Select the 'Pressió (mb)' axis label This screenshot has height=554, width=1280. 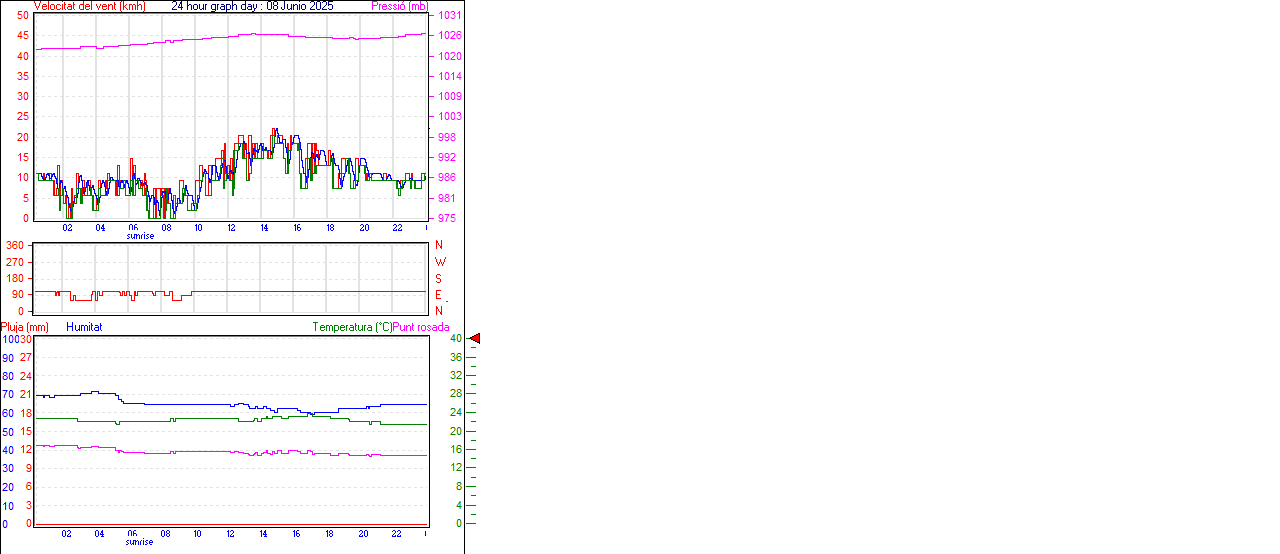click(x=399, y=6)
